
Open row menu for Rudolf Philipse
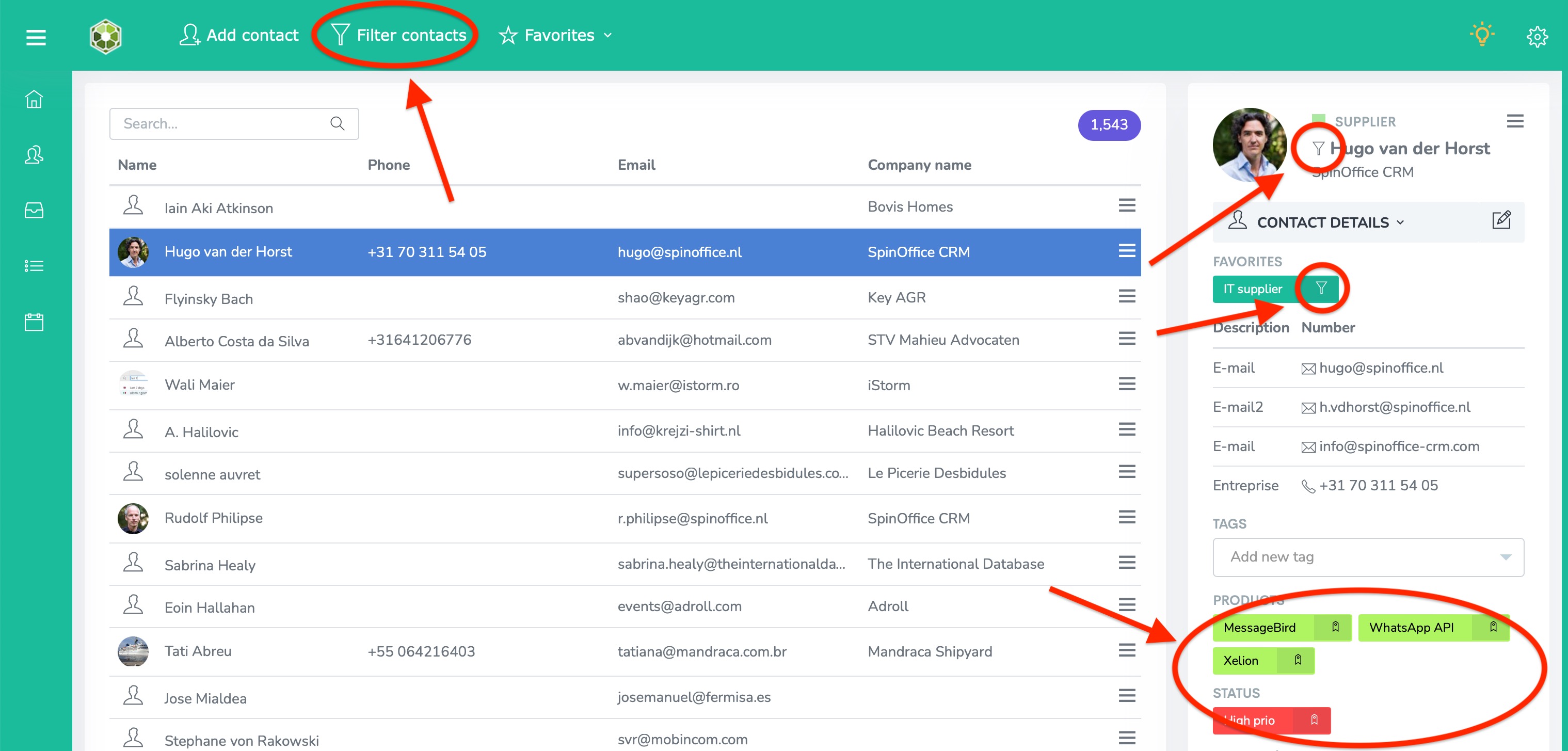click(x=1127, y=517)
